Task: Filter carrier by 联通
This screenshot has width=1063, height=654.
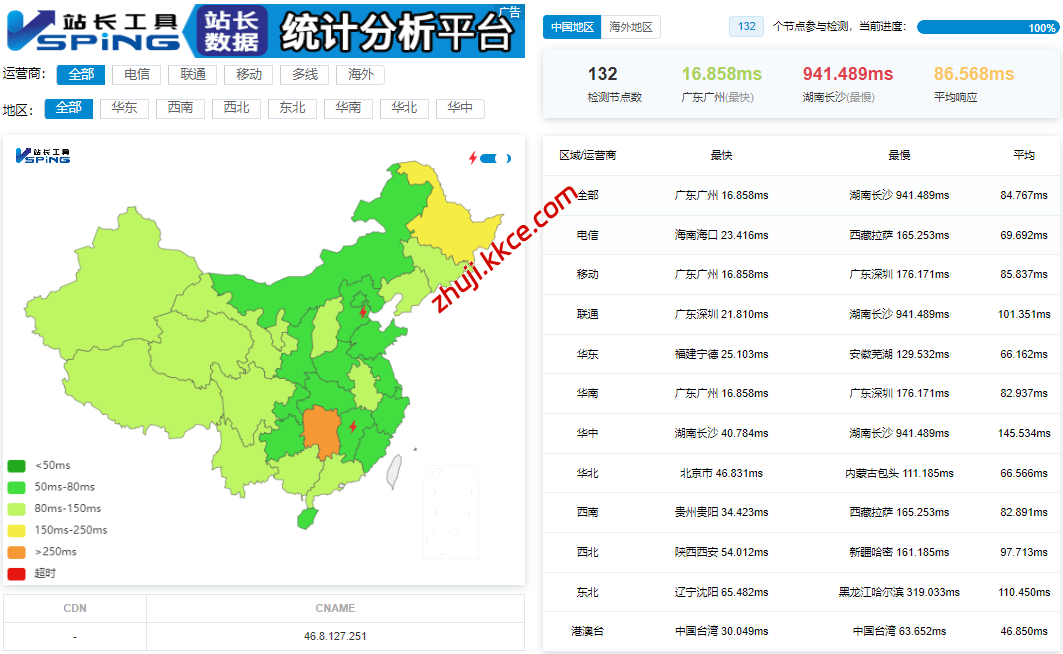Action: [x=193, y=74]
